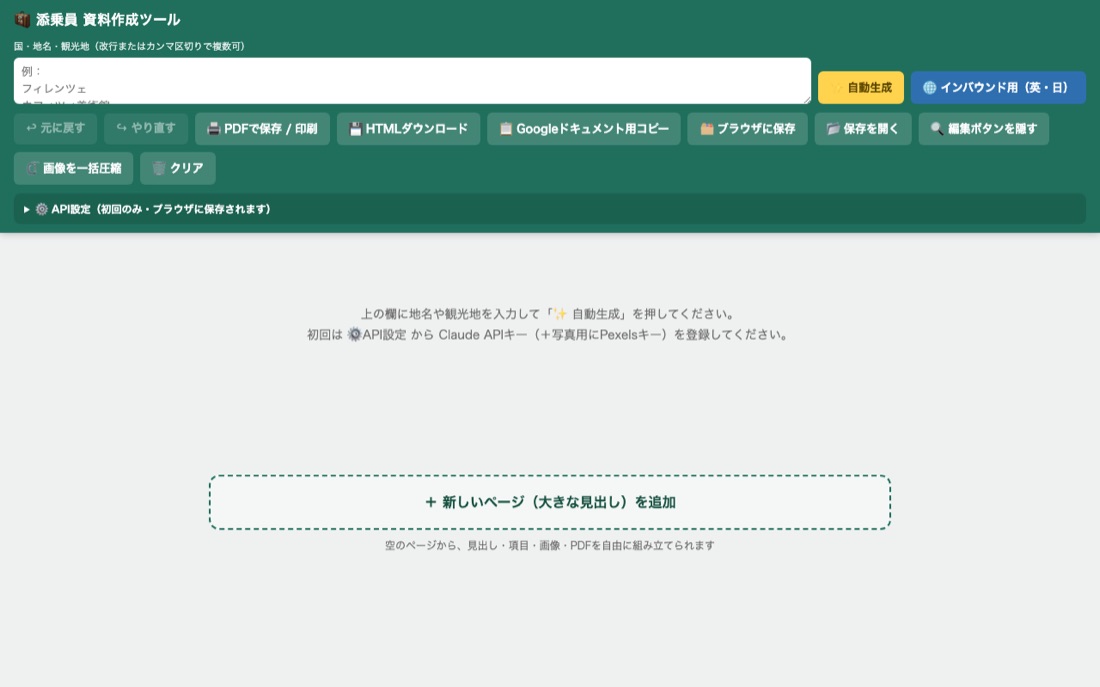Click the text mentioning Claude APIキー
The image size is (1100, 687).
point(548,335)
